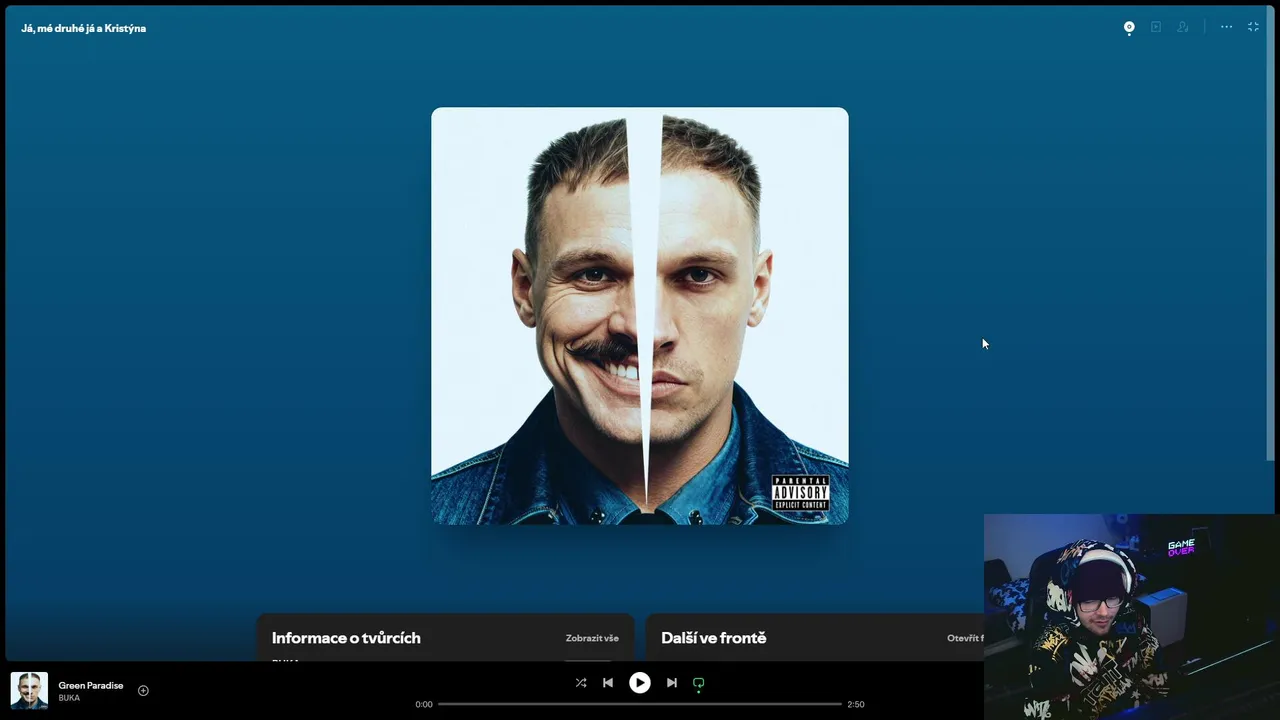
Task: Click the album title Já, mé druhé já a Kristýna
Action: (84, 28)
